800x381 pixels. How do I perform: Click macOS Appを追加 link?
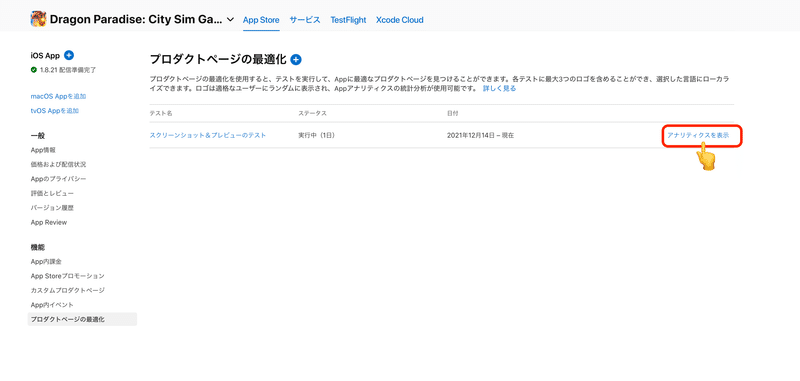tap(58, 96)
